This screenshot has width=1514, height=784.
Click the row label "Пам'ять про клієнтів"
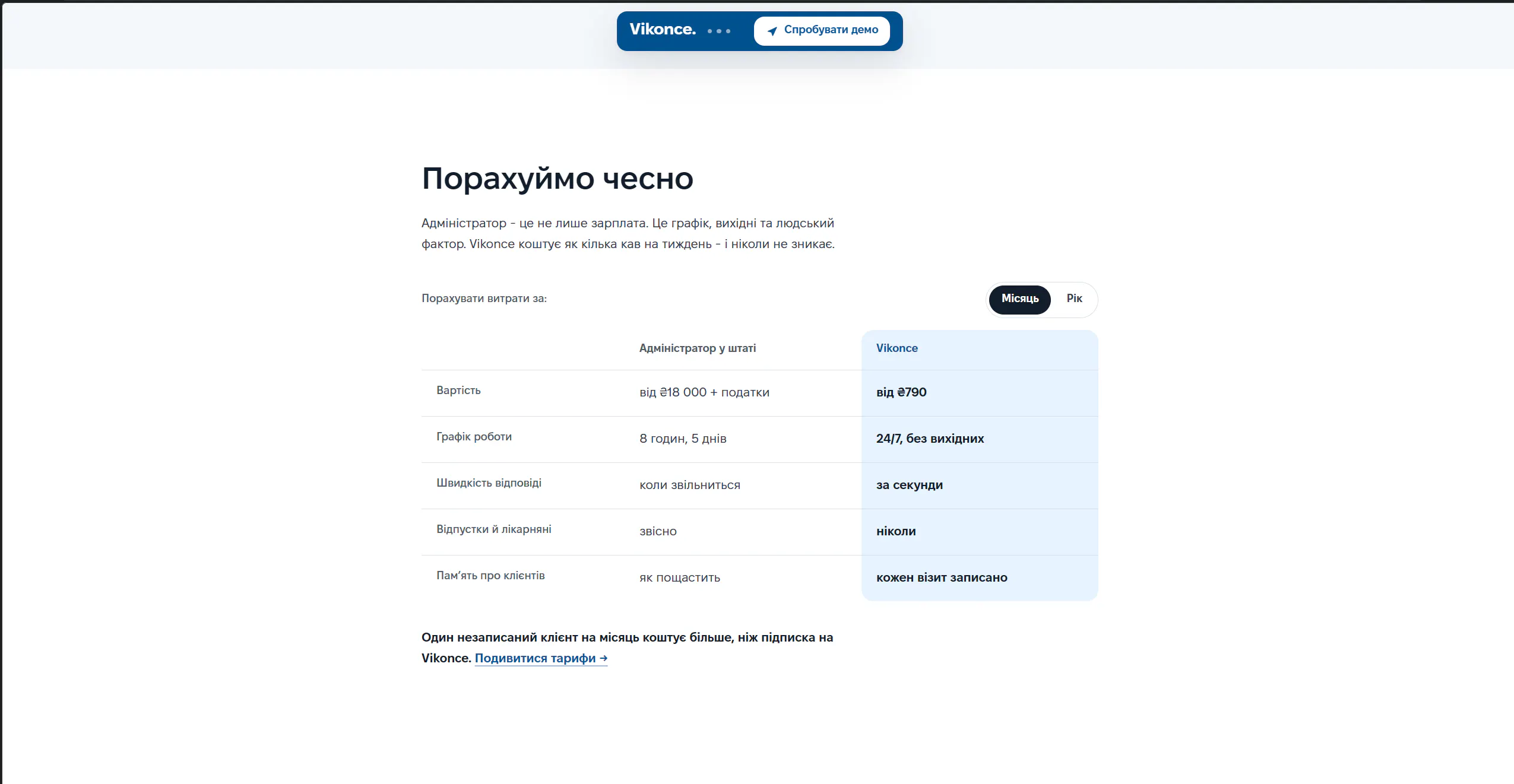[490, 576]
